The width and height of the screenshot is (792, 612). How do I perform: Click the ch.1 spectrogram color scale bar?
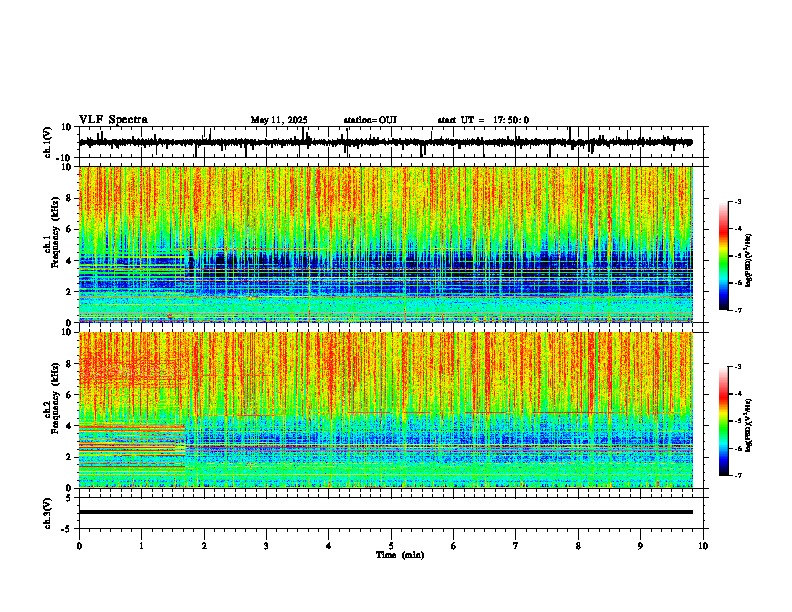click(x=724, y=256)
